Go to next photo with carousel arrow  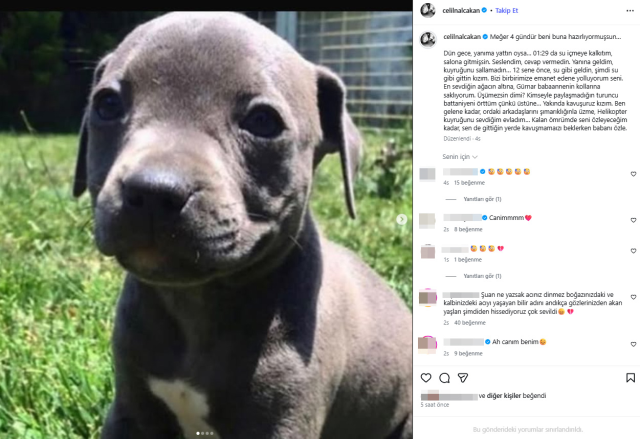tap(402, 219)
